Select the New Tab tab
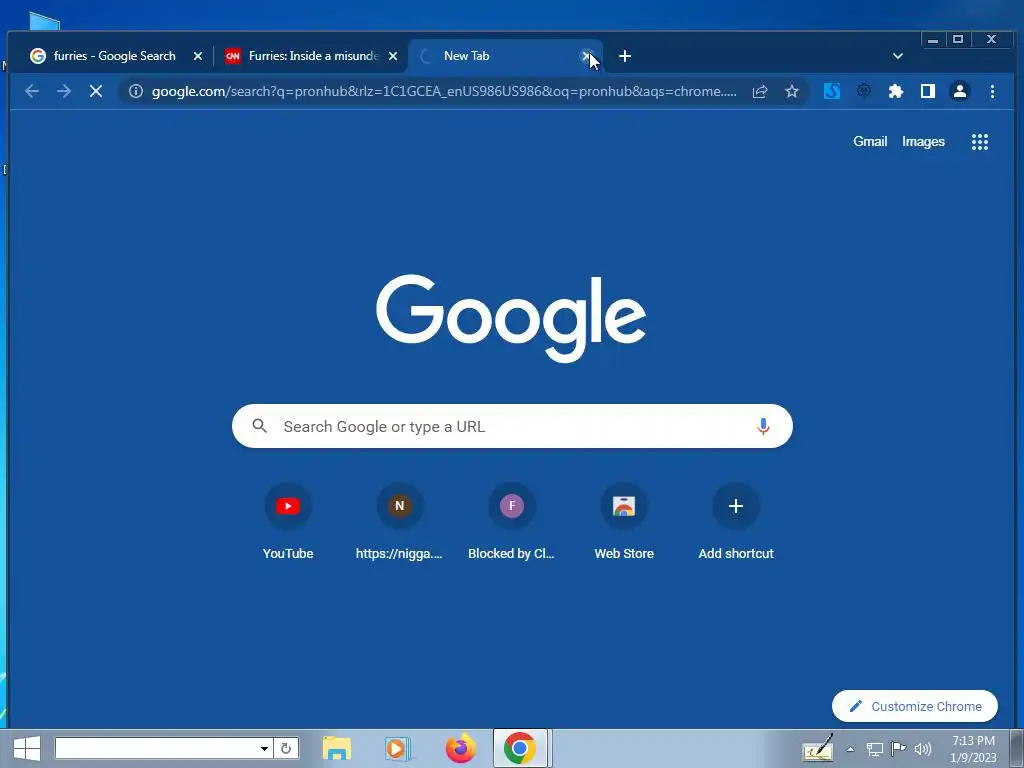The width and height of the screenshot is (1024, 768). (505, 56)
